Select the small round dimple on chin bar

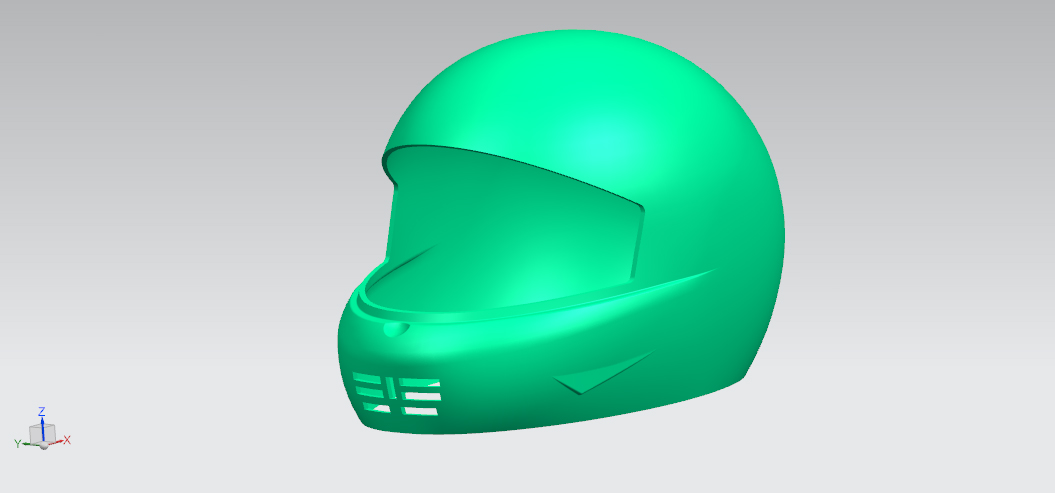point(396,328)
